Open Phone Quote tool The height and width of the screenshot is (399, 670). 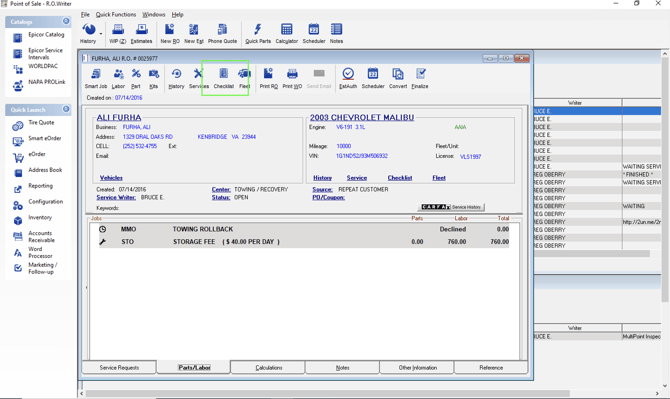222,34
